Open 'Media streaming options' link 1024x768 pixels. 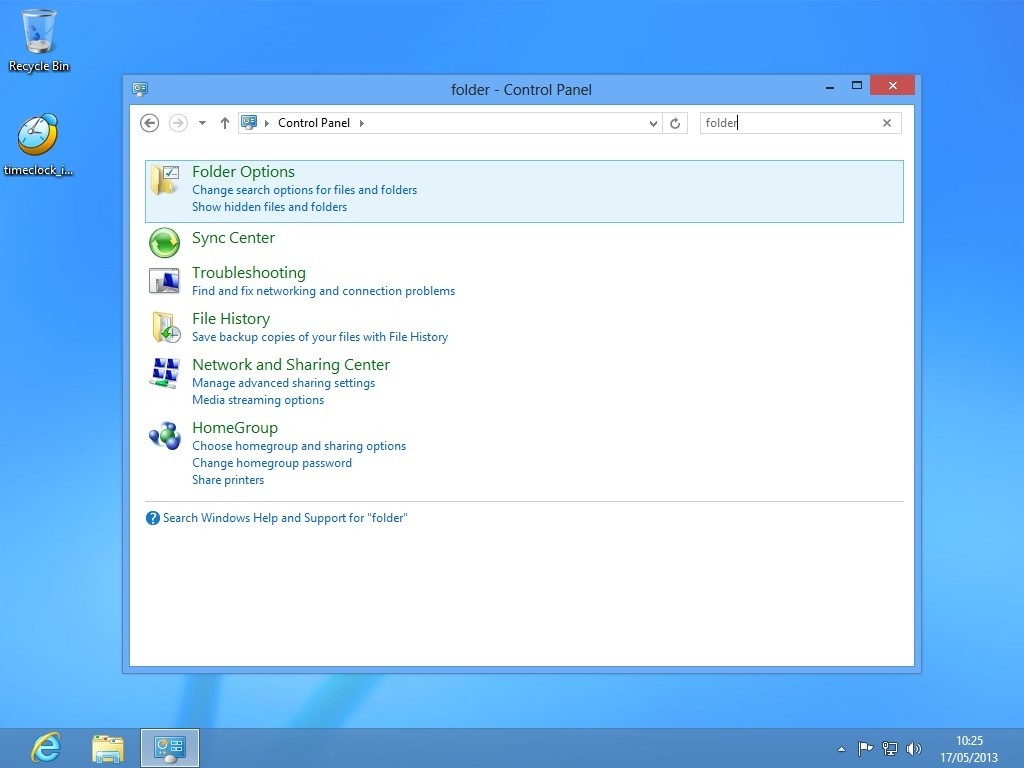258,400
